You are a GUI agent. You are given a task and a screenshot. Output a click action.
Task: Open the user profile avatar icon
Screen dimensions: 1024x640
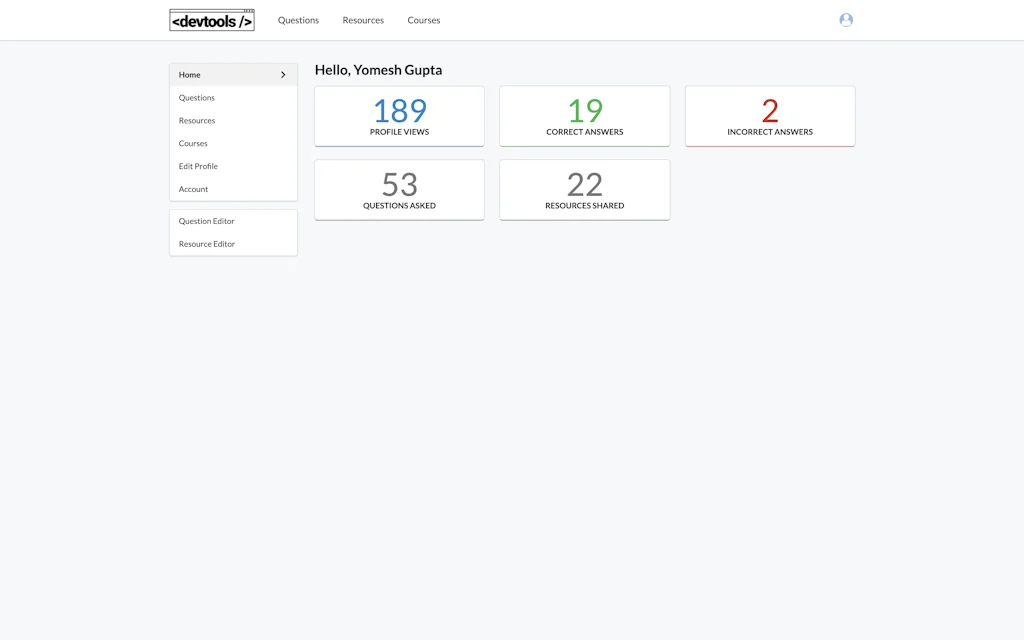click(x=846, y=20)
